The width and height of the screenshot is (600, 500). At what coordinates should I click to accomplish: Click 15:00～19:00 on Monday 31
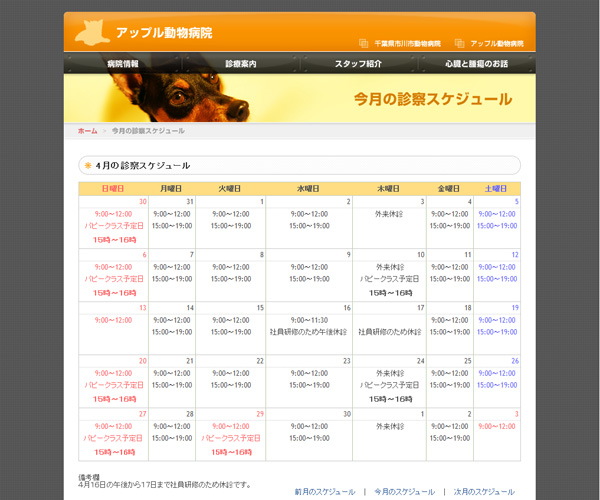pyautogui.click(x=172, y=226)
